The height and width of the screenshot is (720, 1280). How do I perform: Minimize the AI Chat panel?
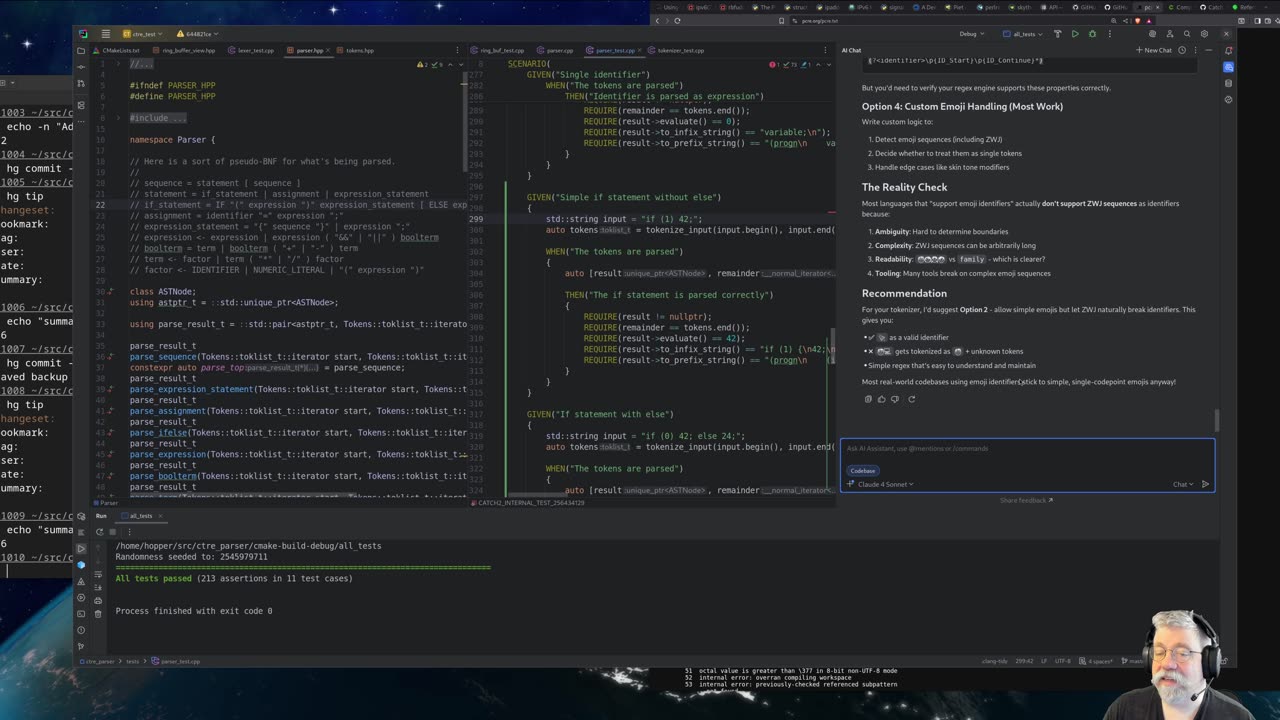coord(1209,50)
